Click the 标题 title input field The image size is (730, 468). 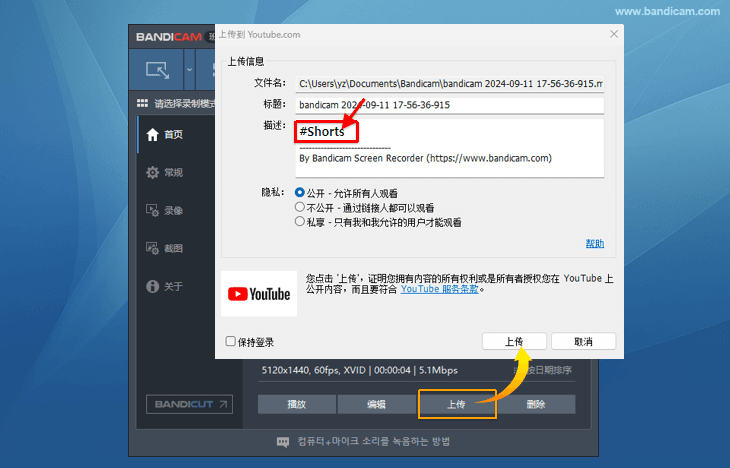[450, 105]
